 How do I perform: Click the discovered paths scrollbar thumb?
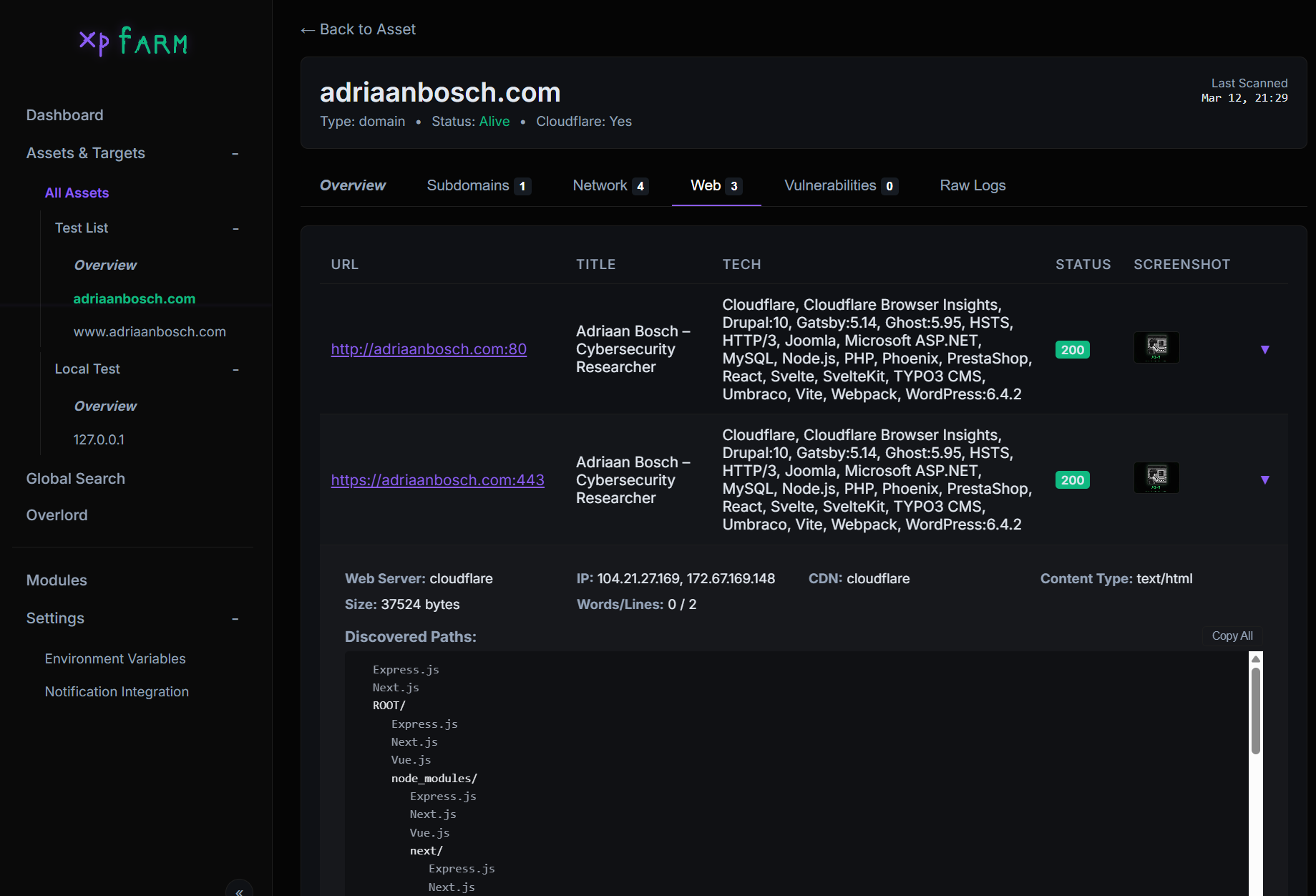pyautogui.click(x=1255, y=710)
